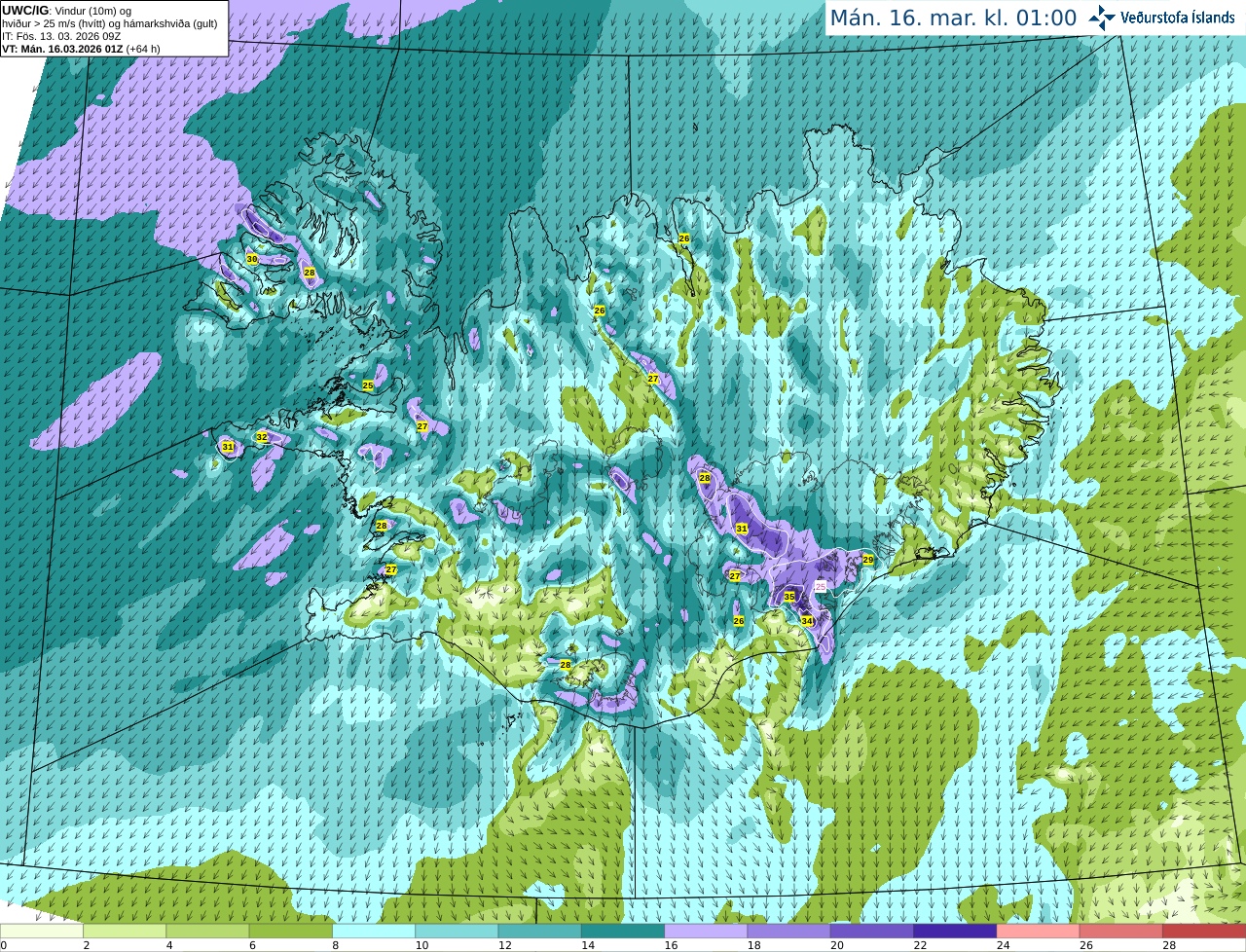Click the green 6–8 legend swatch
Viewport: 1246px width, 952px height.
click(x=291, y=931)
